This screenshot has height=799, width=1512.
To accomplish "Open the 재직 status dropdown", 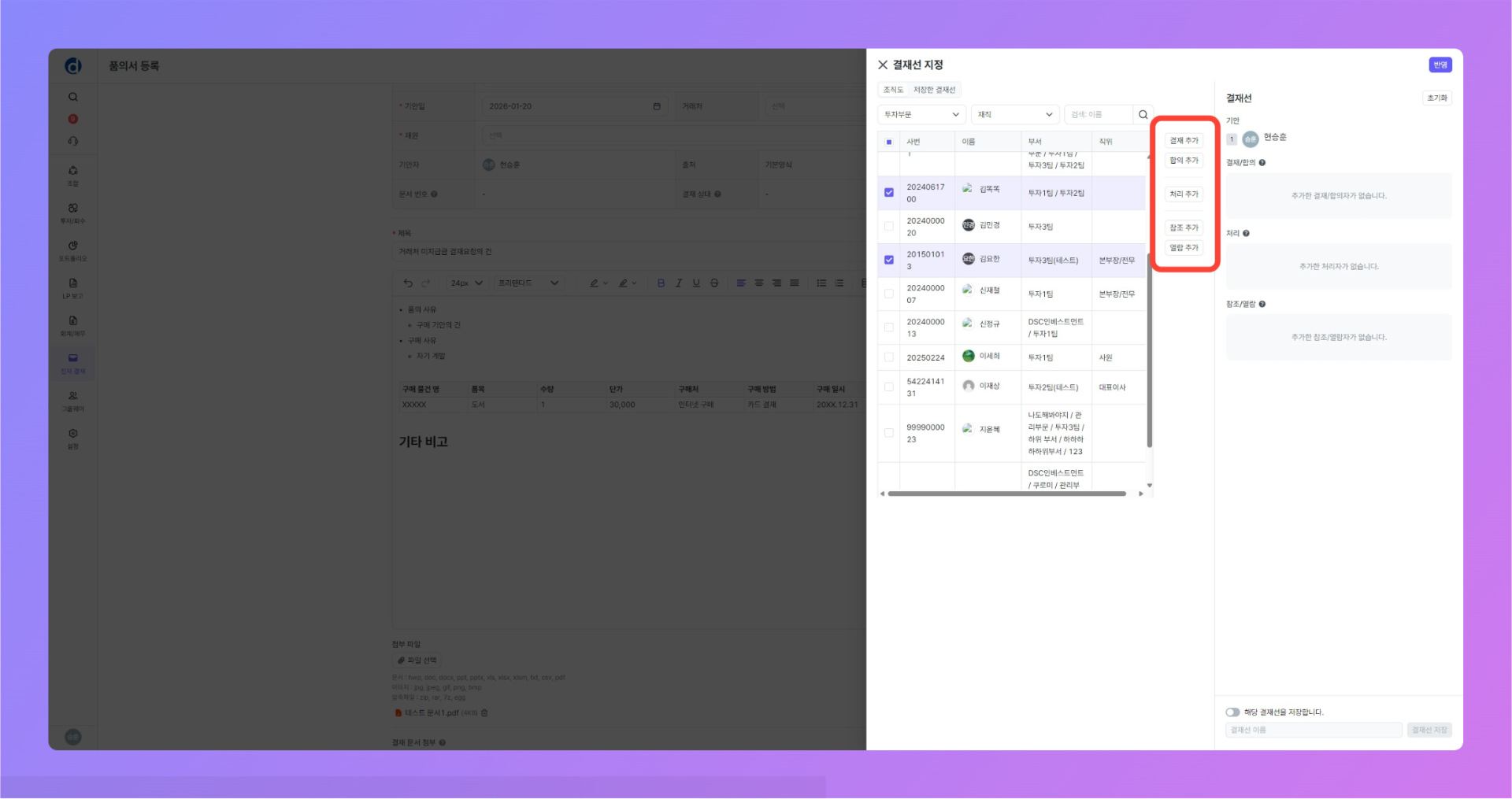I will [1015, 115].
